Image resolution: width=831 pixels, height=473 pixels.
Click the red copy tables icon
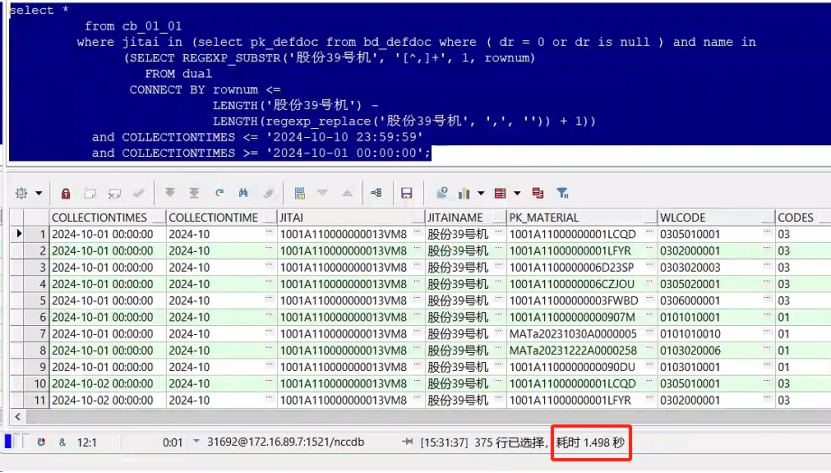click(538, 193)
